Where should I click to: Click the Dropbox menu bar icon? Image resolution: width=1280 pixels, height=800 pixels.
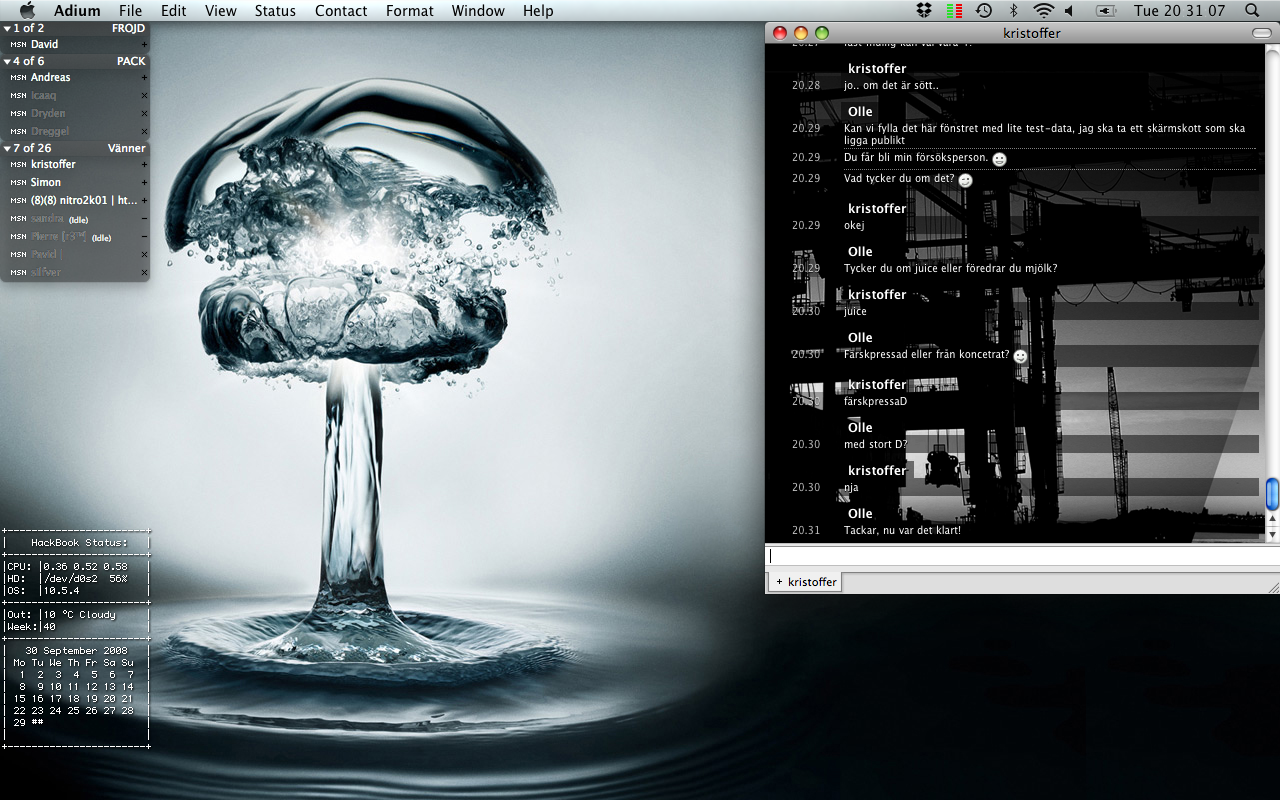click(x=925, y=11)
